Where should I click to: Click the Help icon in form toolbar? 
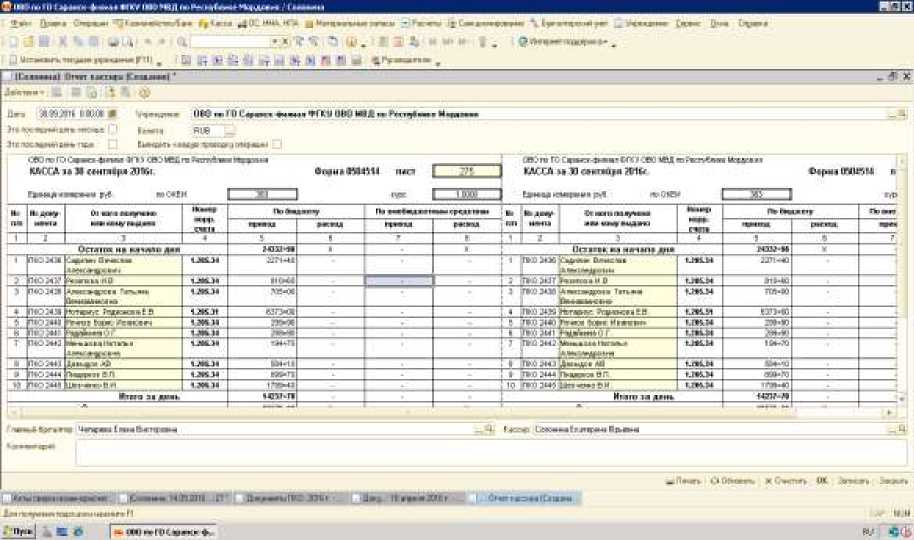click(144, 92)
